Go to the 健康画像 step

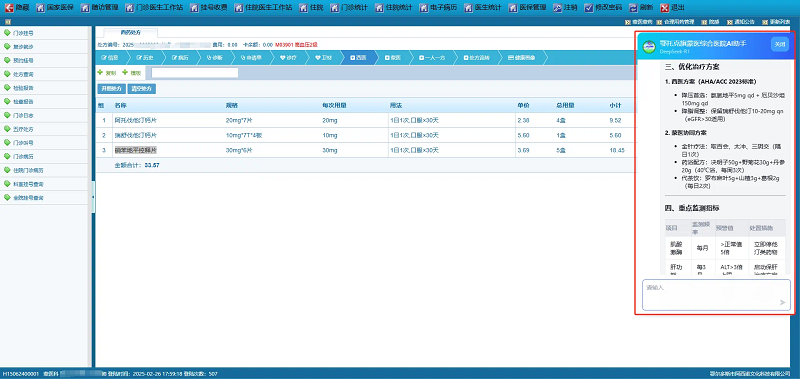coord(522,58)
